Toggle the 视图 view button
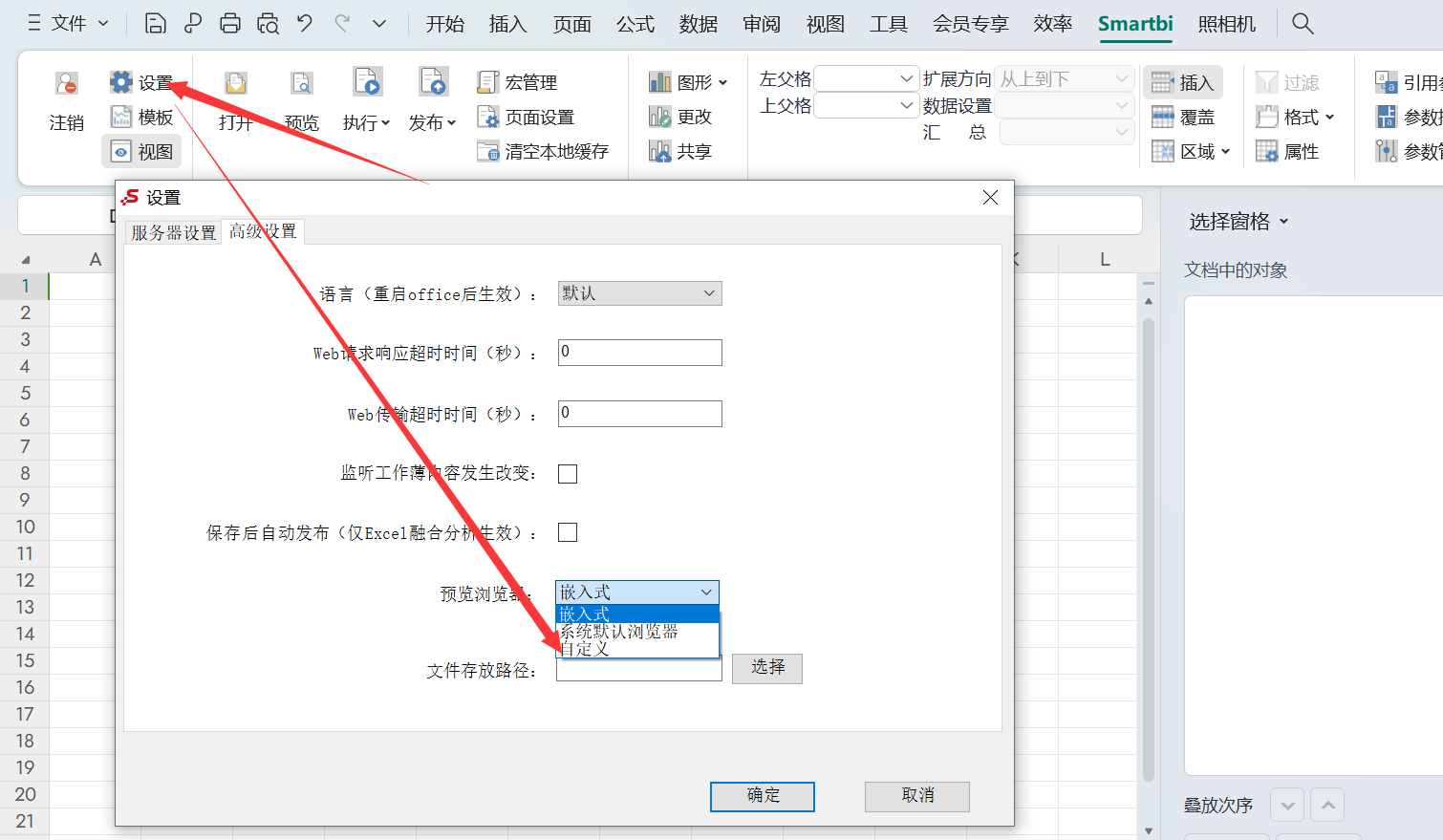The width and height of the screenshot is (1443, 840). point(141,151)
